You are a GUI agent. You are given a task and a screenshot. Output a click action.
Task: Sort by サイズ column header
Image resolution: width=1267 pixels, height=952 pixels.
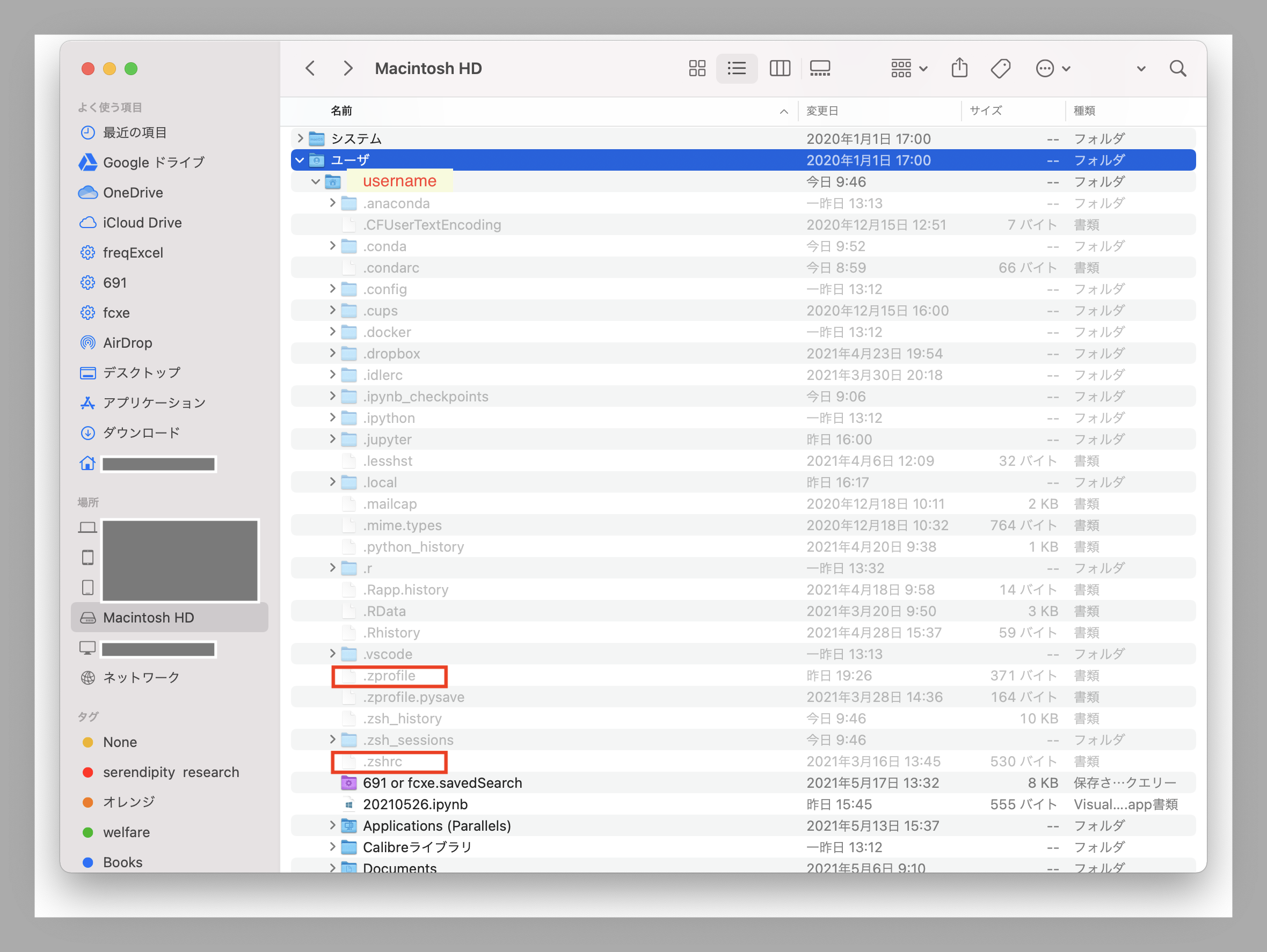tap(986, 111)
